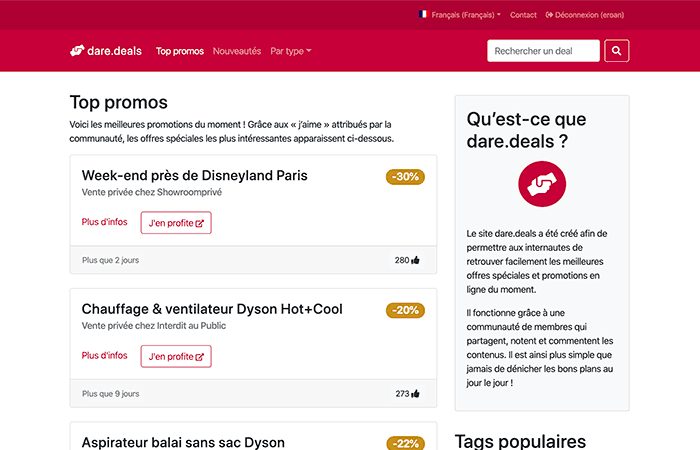Click Vente privée chez Interdit au Public subtitle
The image size is (700, 450).
pos(154,325)
